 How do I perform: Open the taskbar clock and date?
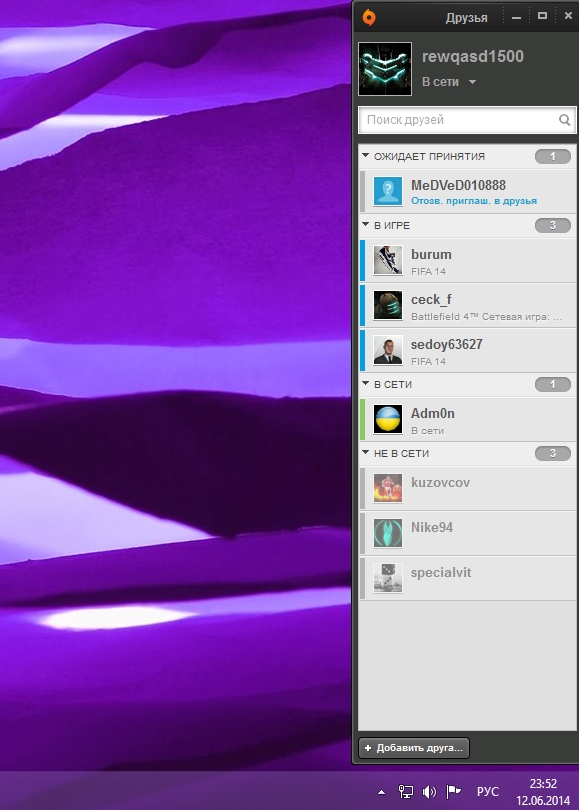(543, 792)
